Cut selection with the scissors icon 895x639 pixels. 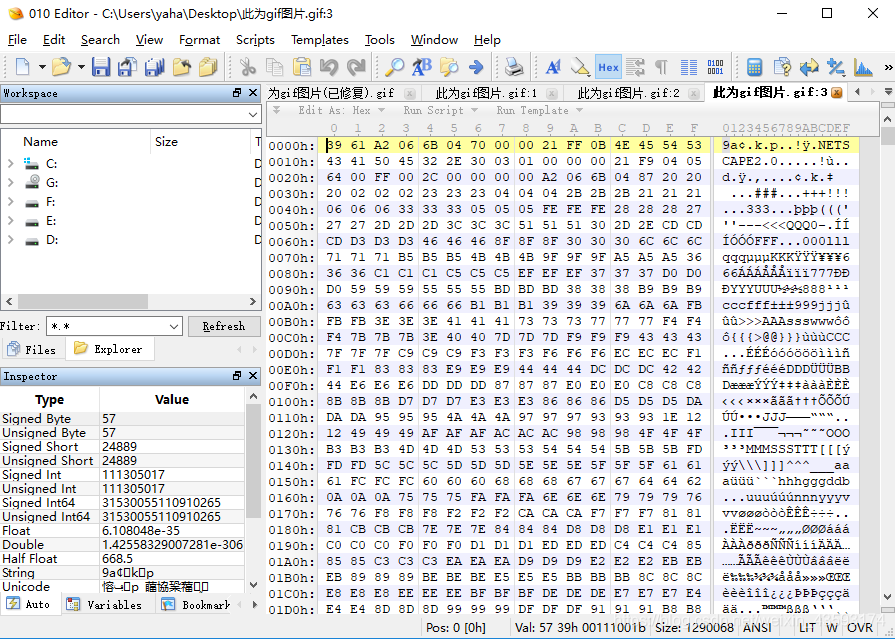[247, 67]
